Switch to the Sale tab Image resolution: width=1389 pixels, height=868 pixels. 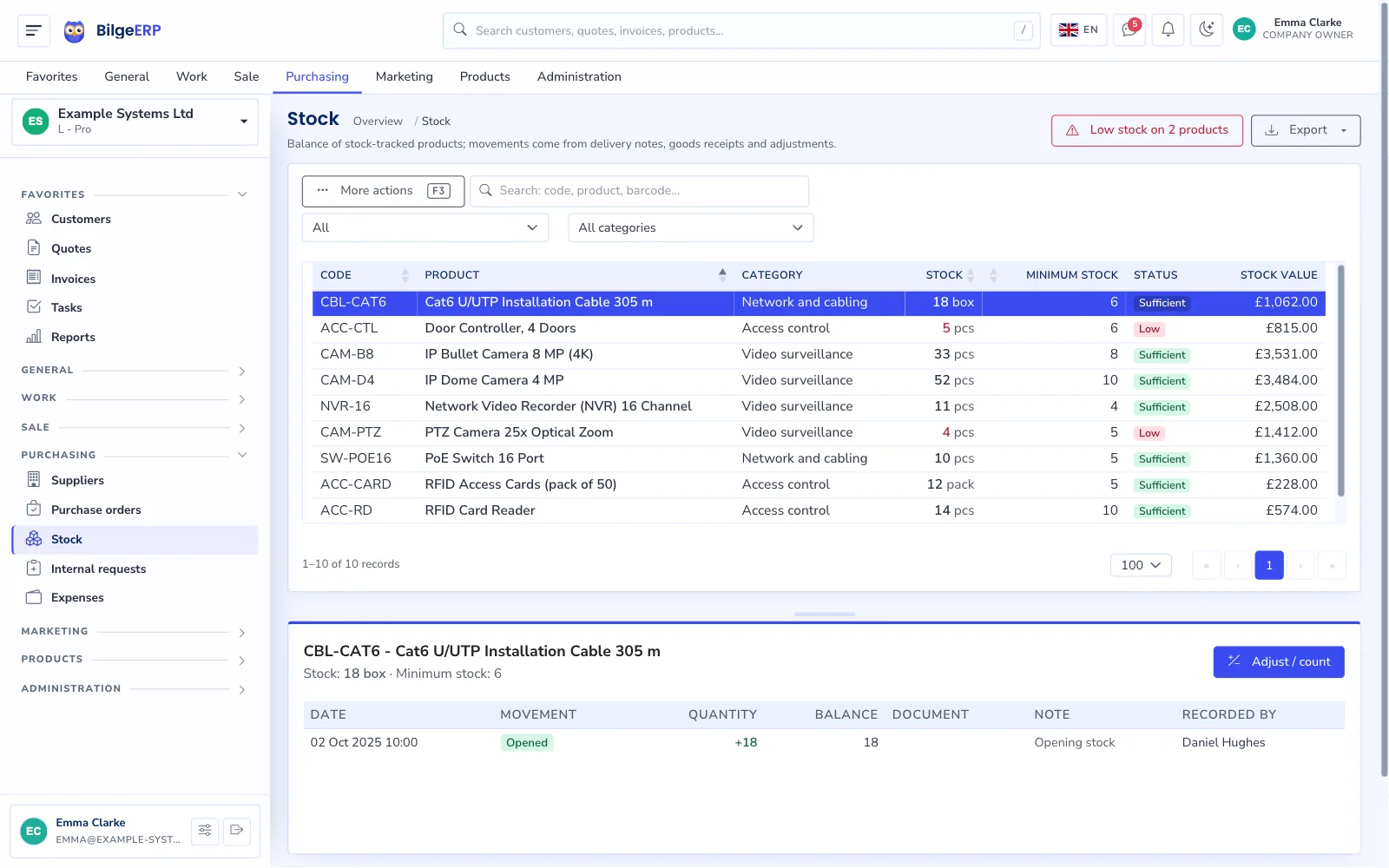tap(247, 76)
